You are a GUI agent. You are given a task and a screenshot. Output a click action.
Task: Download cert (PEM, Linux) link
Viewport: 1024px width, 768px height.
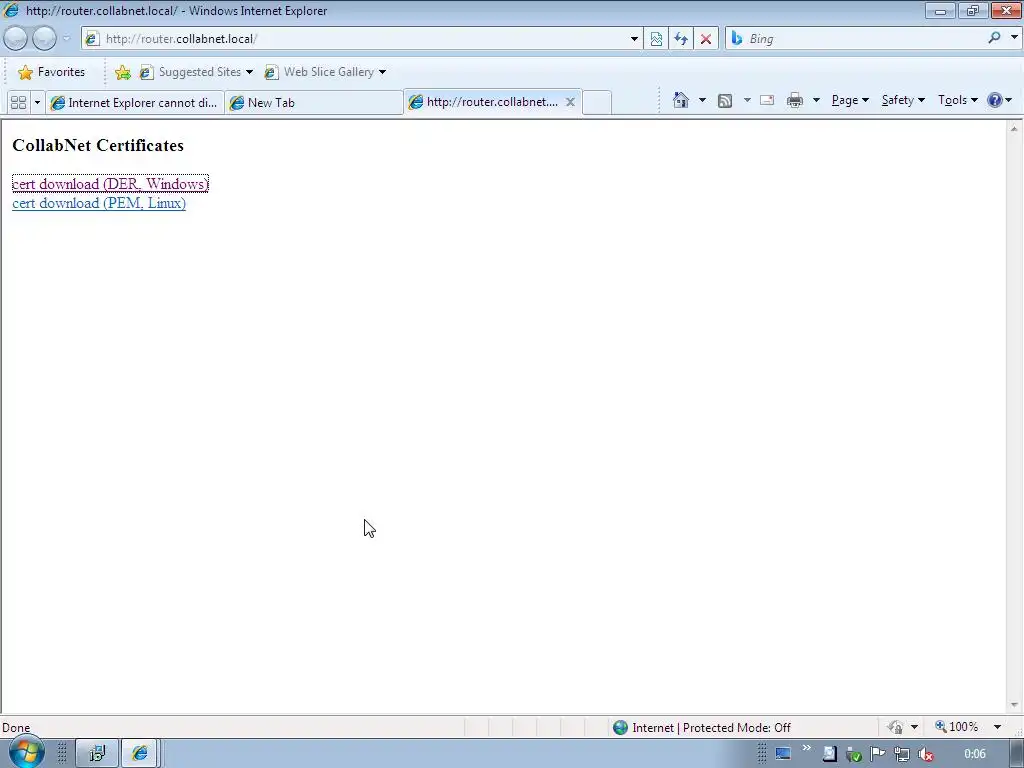(x=99, y=203)
